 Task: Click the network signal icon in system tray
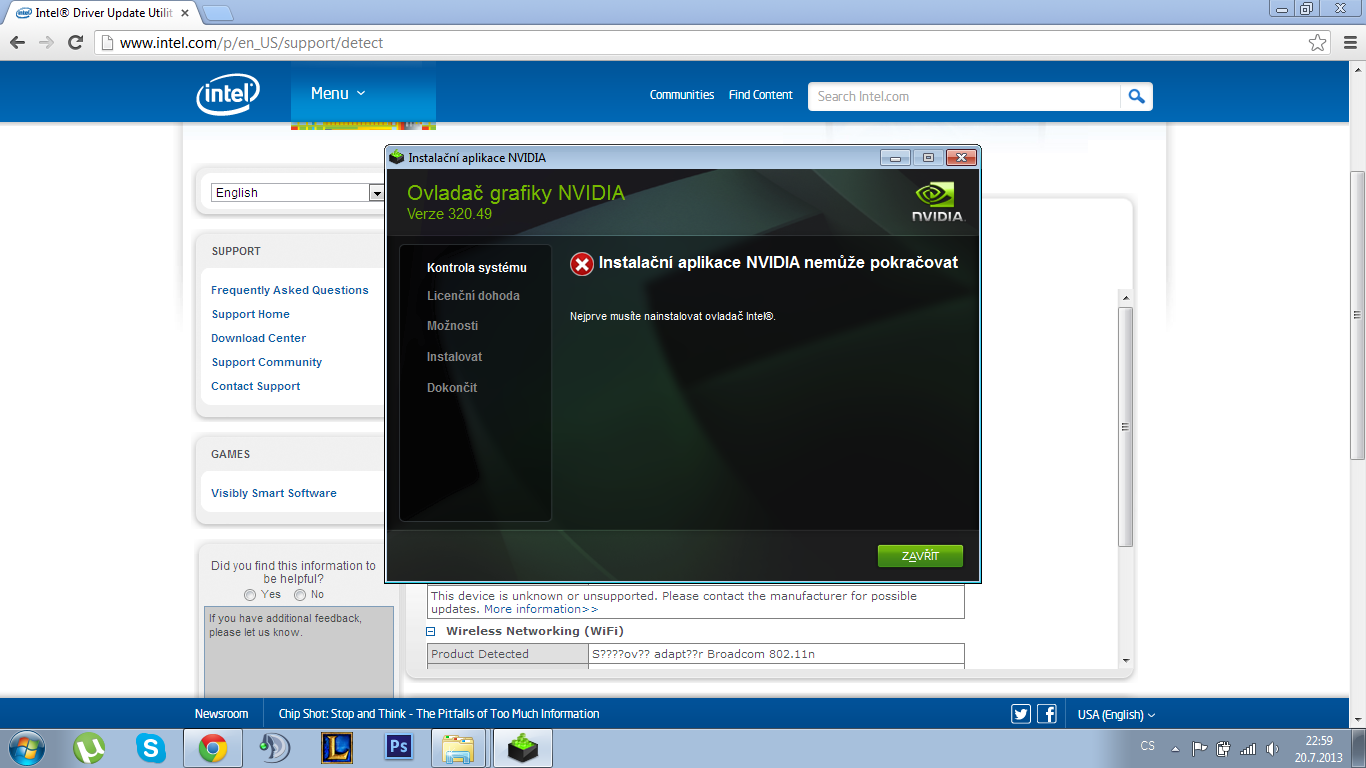[1248, 748]
